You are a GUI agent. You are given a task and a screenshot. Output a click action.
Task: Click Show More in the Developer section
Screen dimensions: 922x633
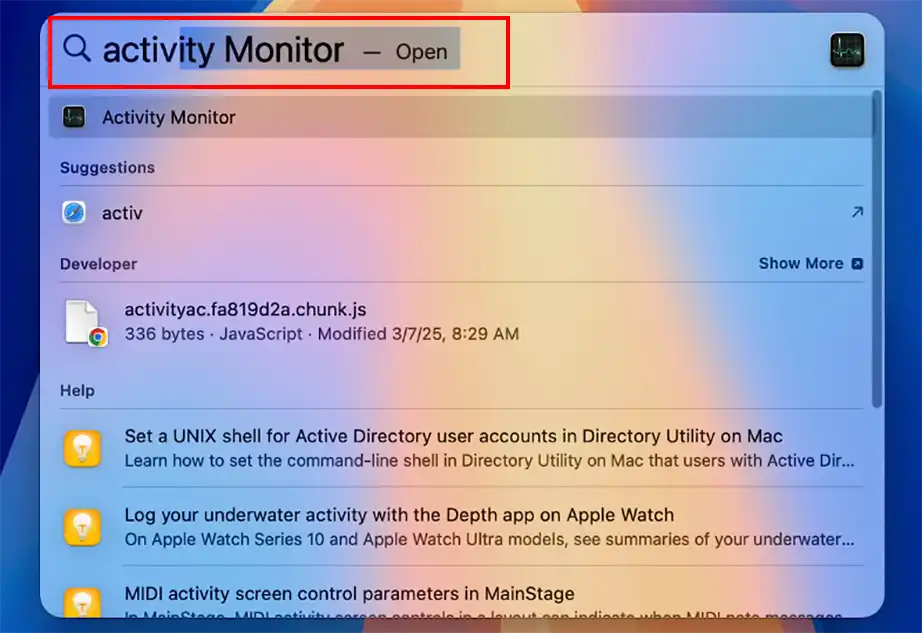click(x=801, y=263)
